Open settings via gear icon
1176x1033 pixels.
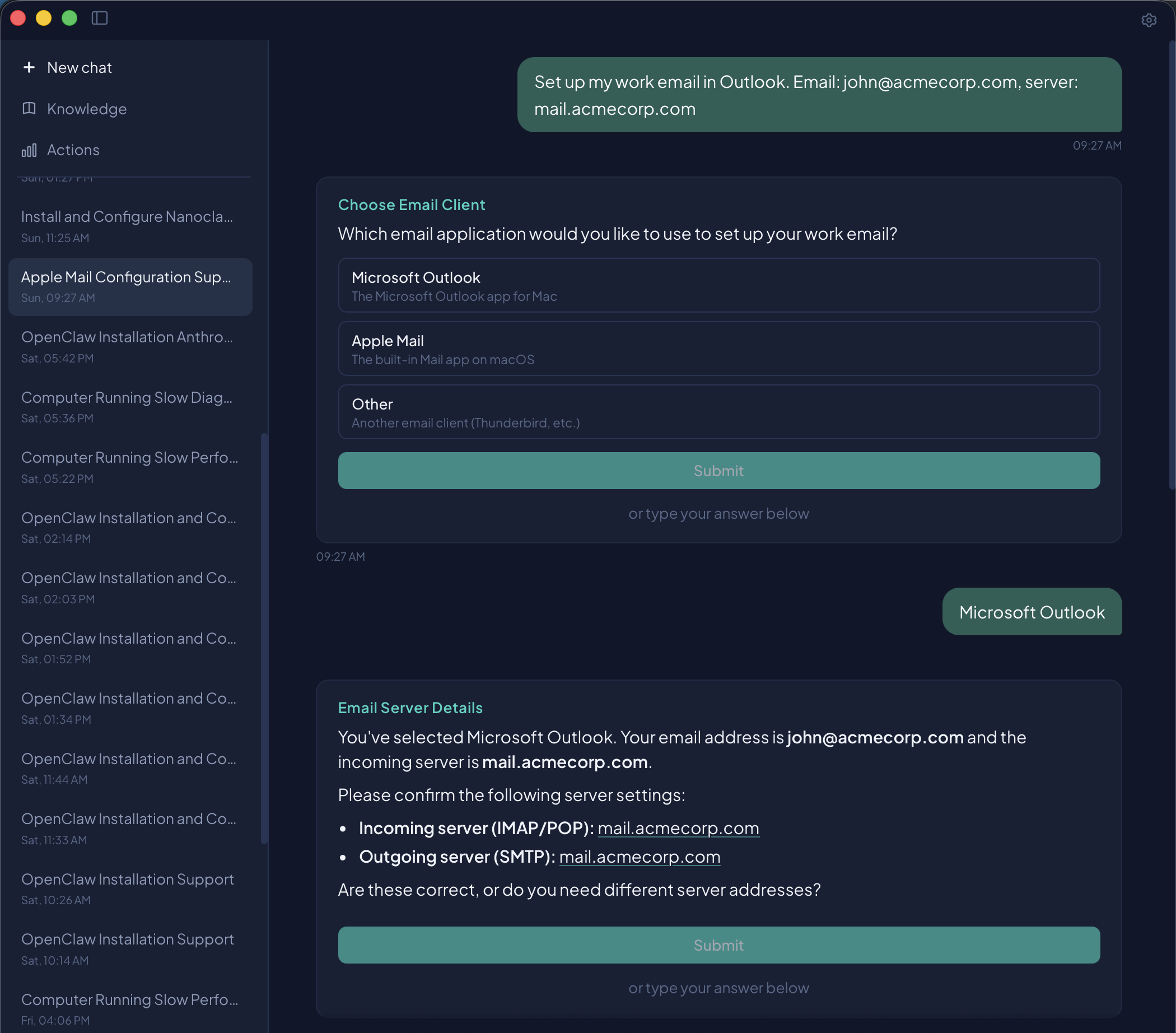1149,20
